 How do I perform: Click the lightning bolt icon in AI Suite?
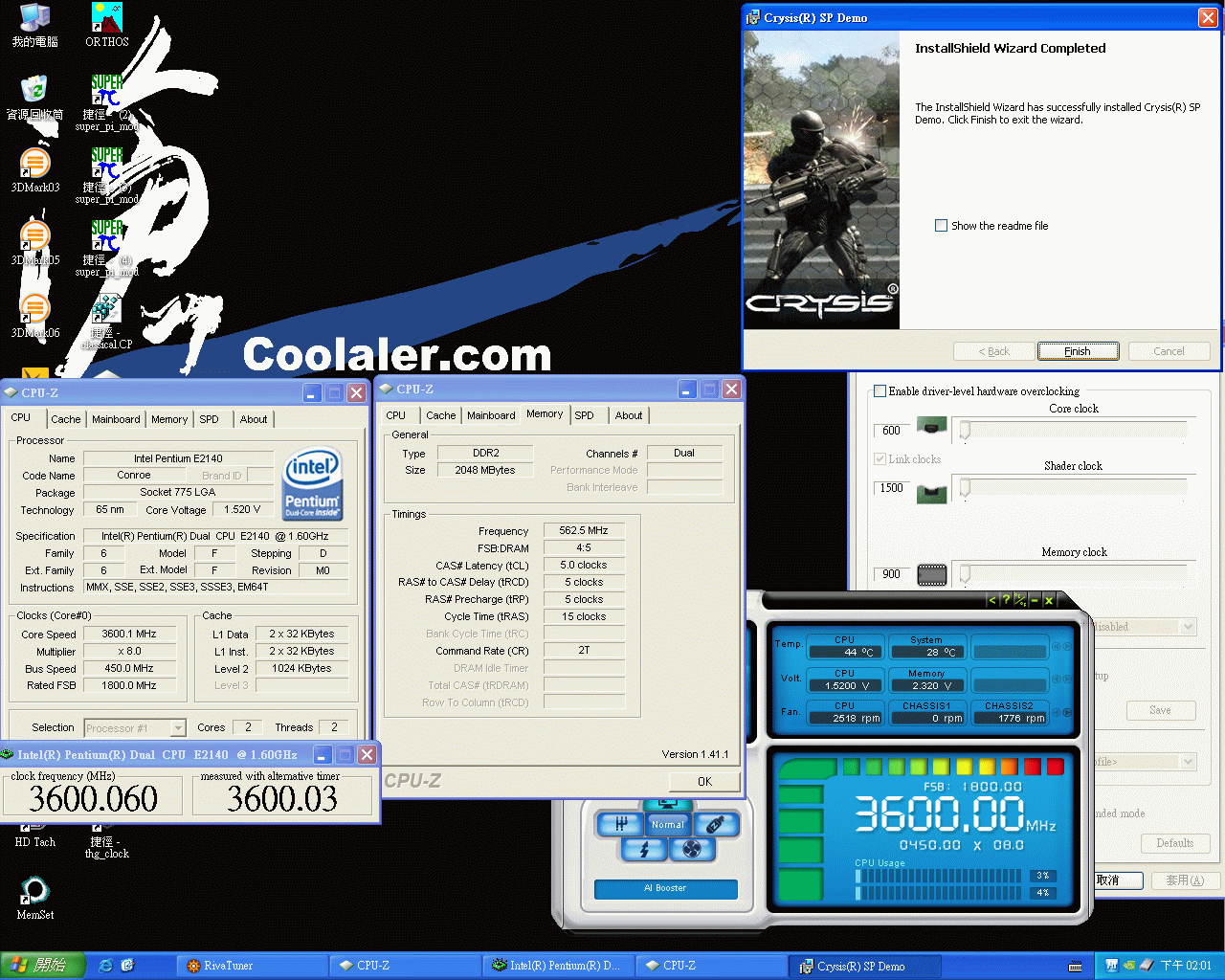[x=644, y=849]
